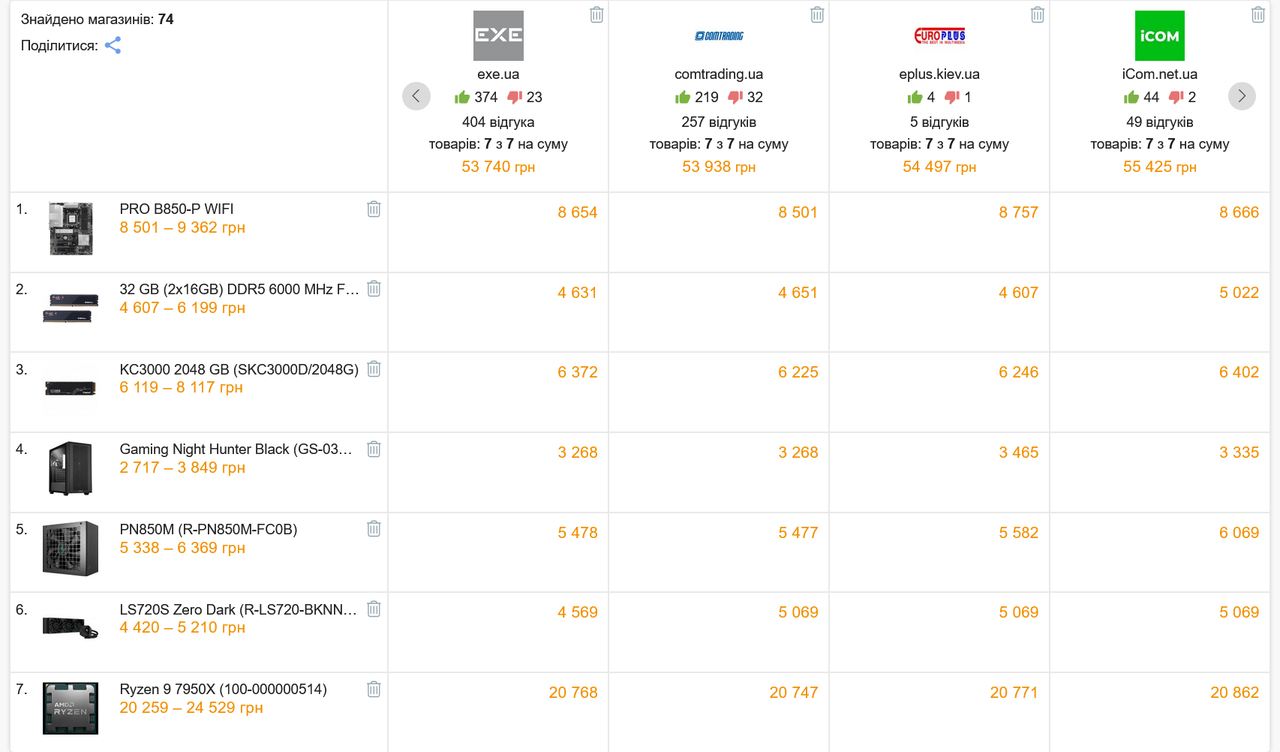The image size is (1280, 752).
Task: Click price 4 607 for DDR5 at eplus.kiev.ua
Action: pos(1018,292)
